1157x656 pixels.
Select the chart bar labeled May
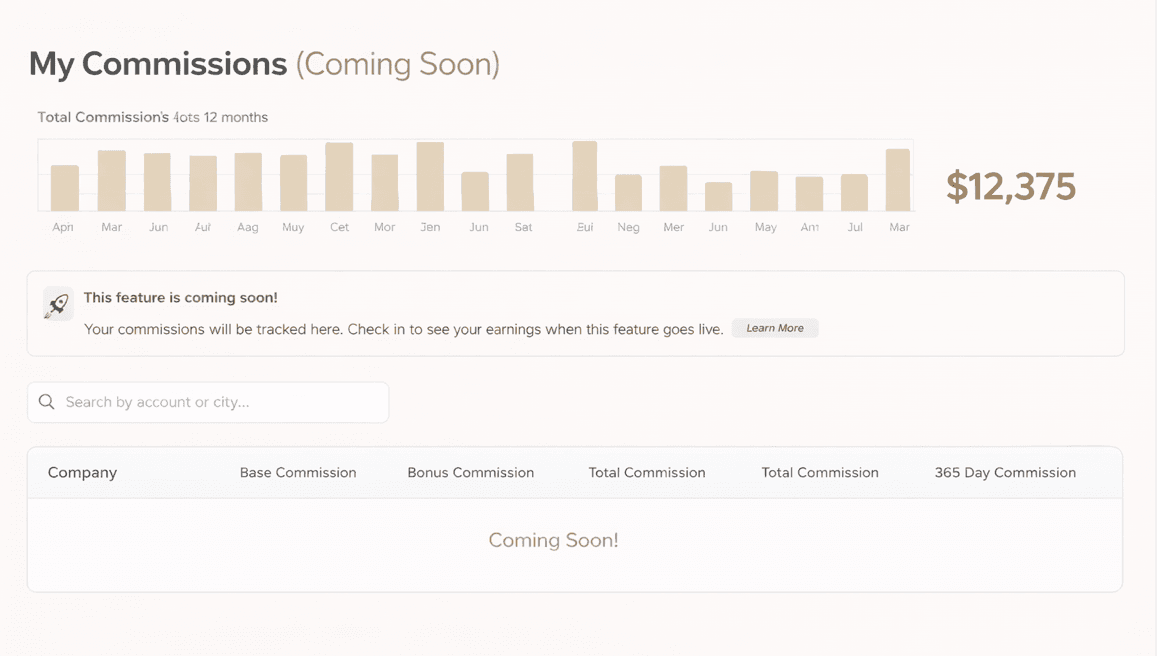(x=764, y=191)
